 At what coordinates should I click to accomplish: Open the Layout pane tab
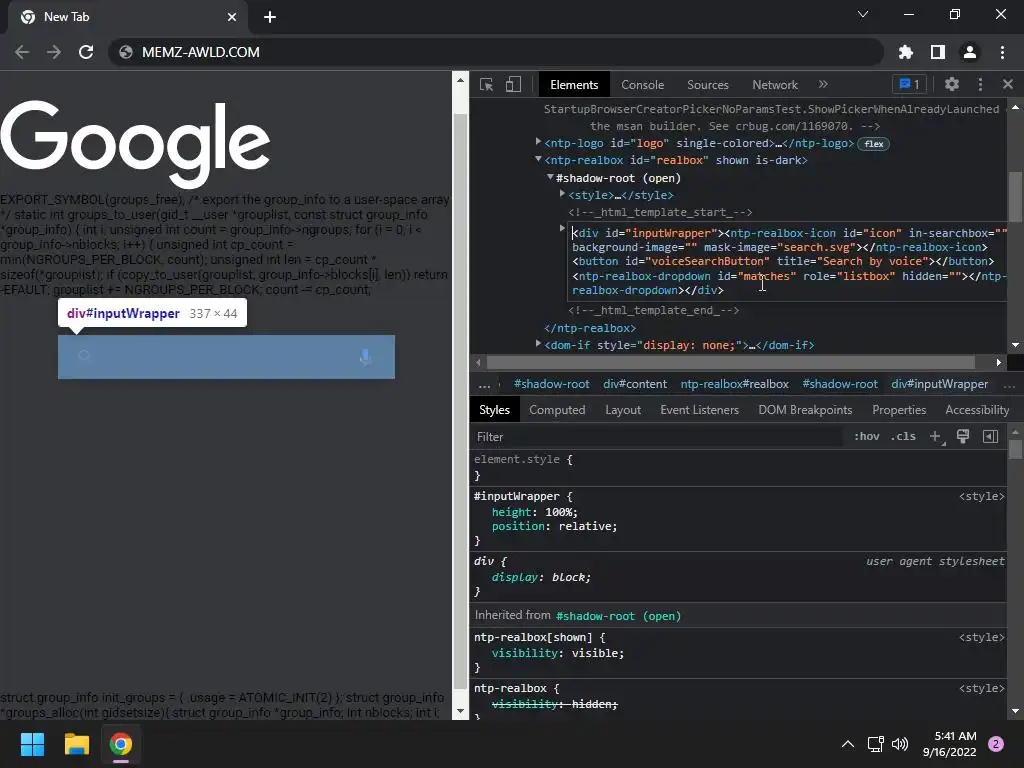[622, 409]
